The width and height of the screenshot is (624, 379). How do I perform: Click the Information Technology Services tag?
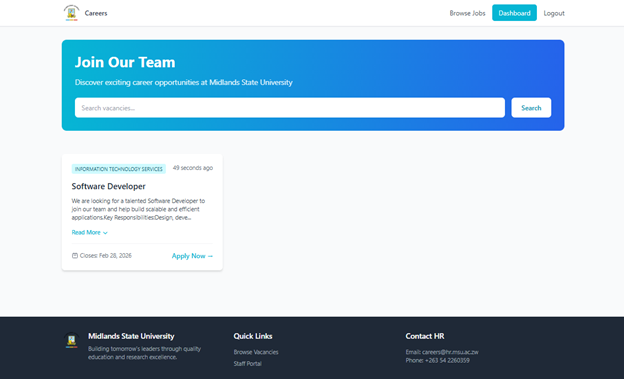[119, 169]
